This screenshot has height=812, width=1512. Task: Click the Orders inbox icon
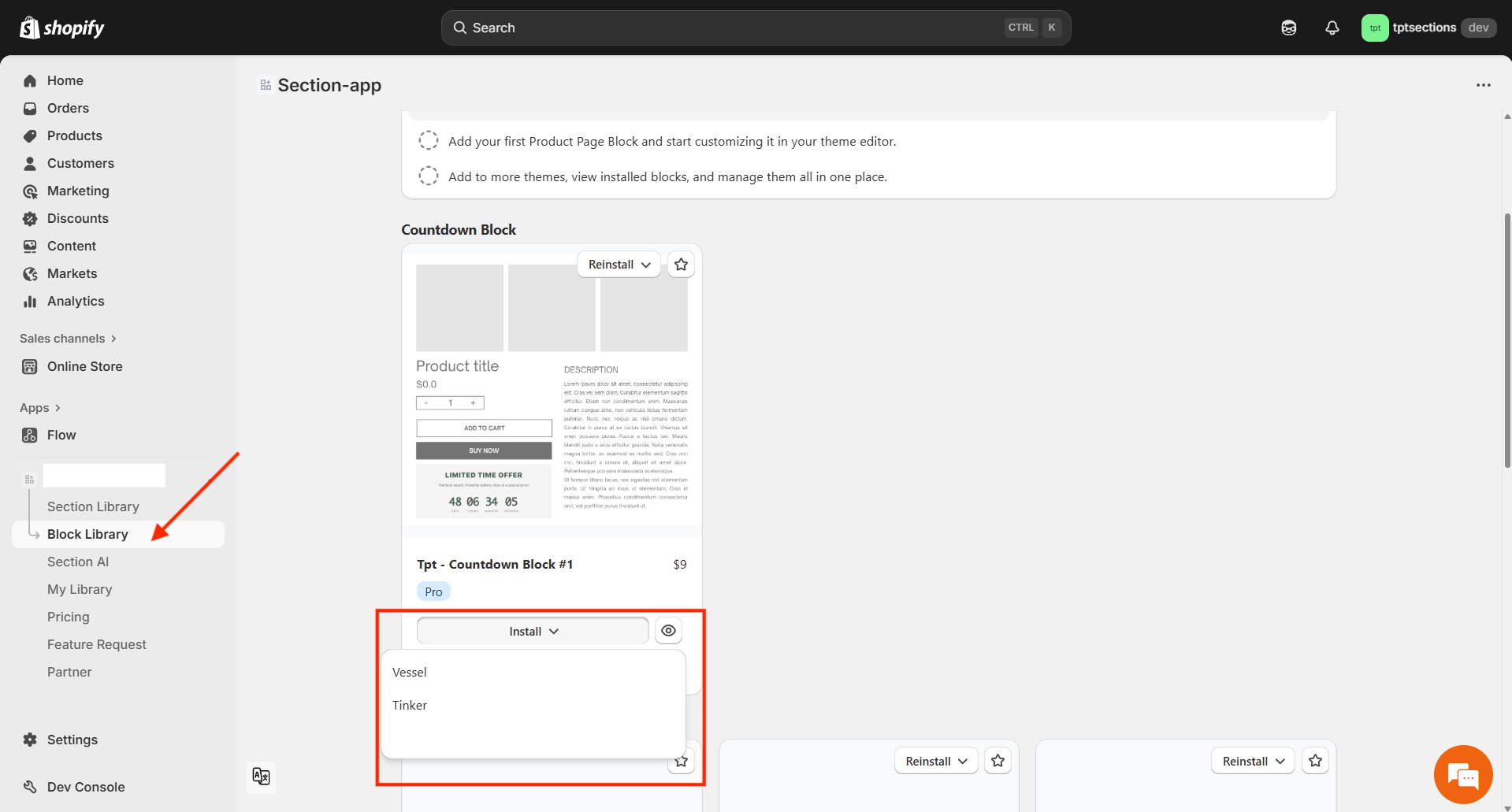click(x=30, y=109)
